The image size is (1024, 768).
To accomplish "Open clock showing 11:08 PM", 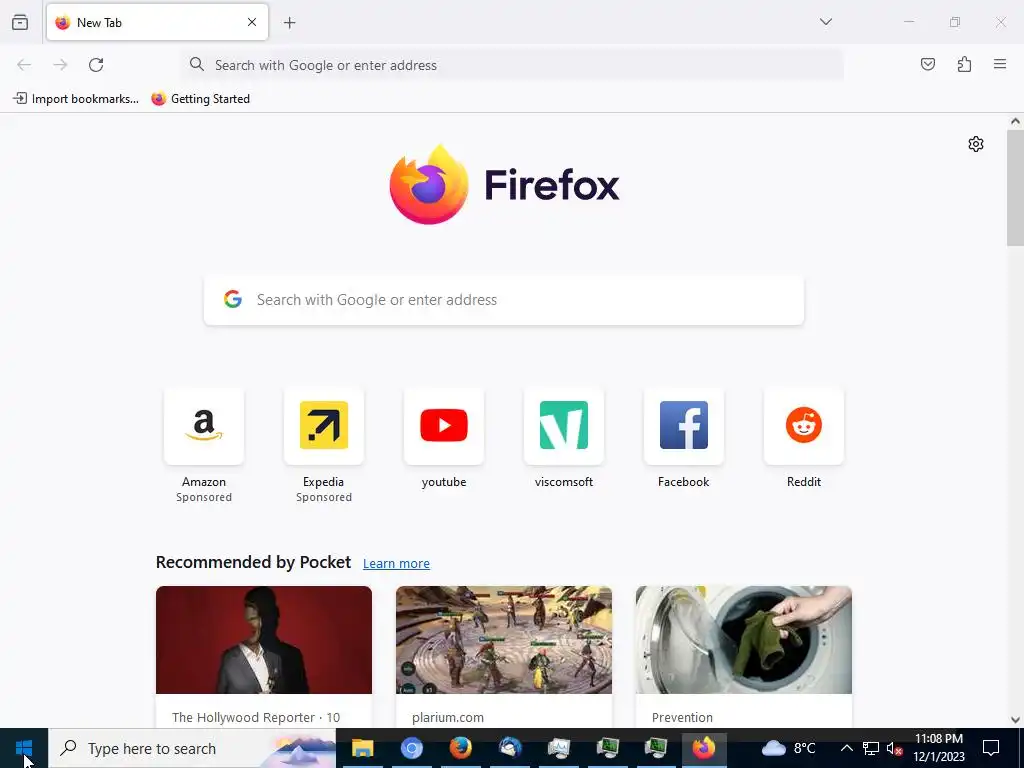I will tap(938, 748).
